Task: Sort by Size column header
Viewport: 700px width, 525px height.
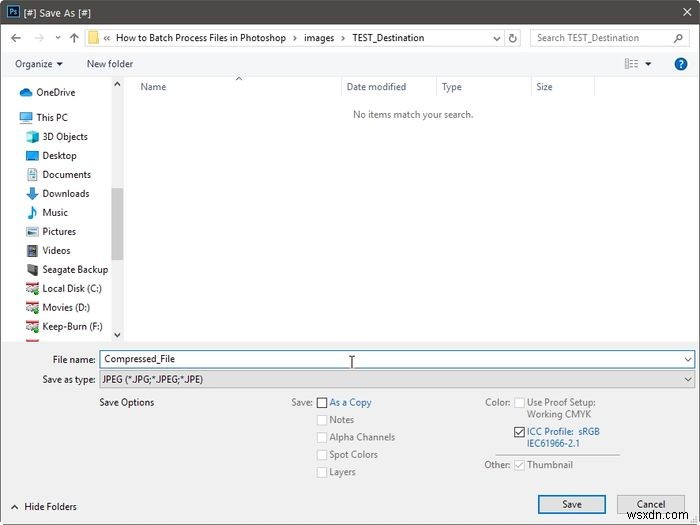Action: (x=544, y=87)
